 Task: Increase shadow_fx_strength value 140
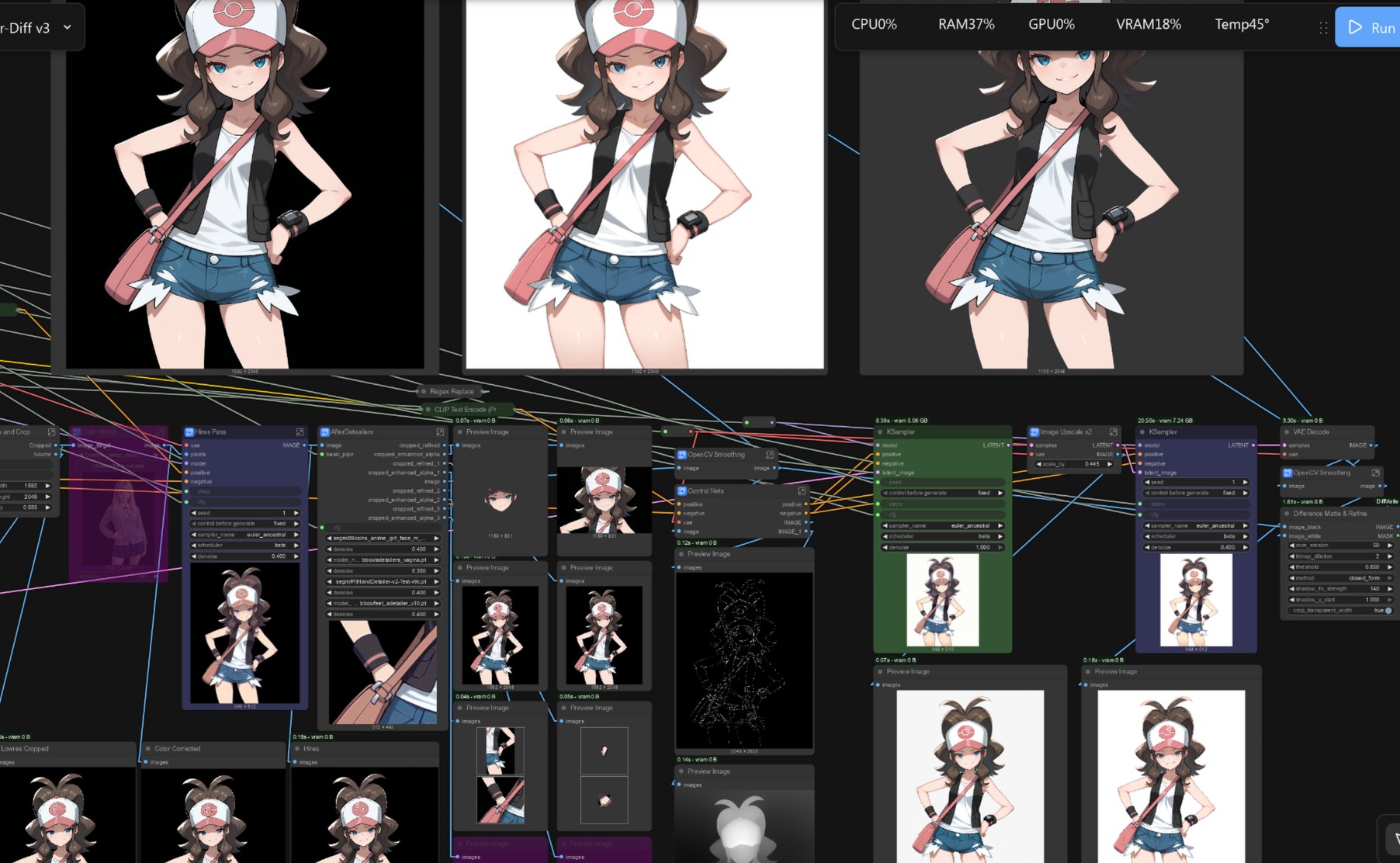(x=1390, y=589)
